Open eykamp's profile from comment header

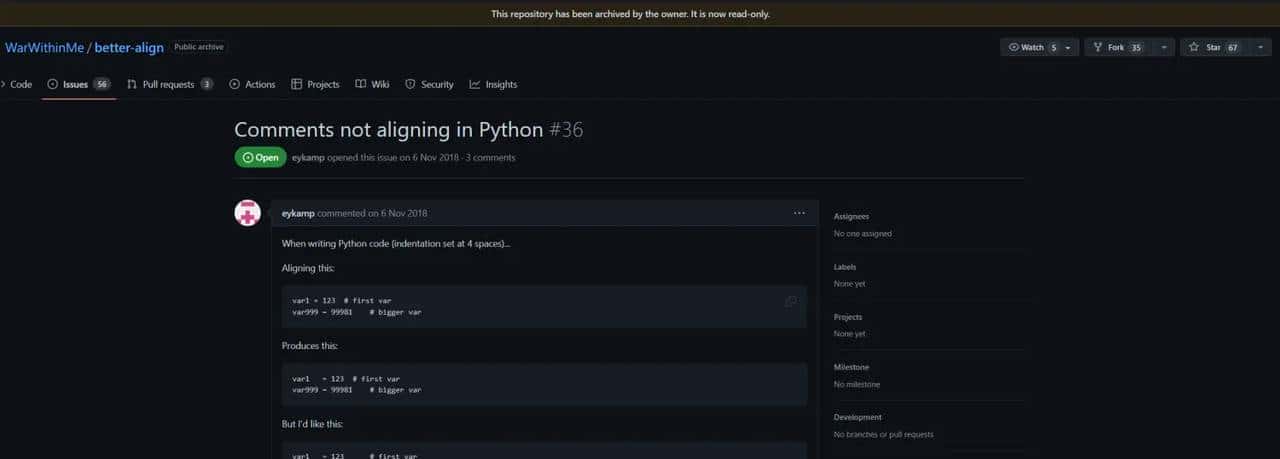coord(298,213)
